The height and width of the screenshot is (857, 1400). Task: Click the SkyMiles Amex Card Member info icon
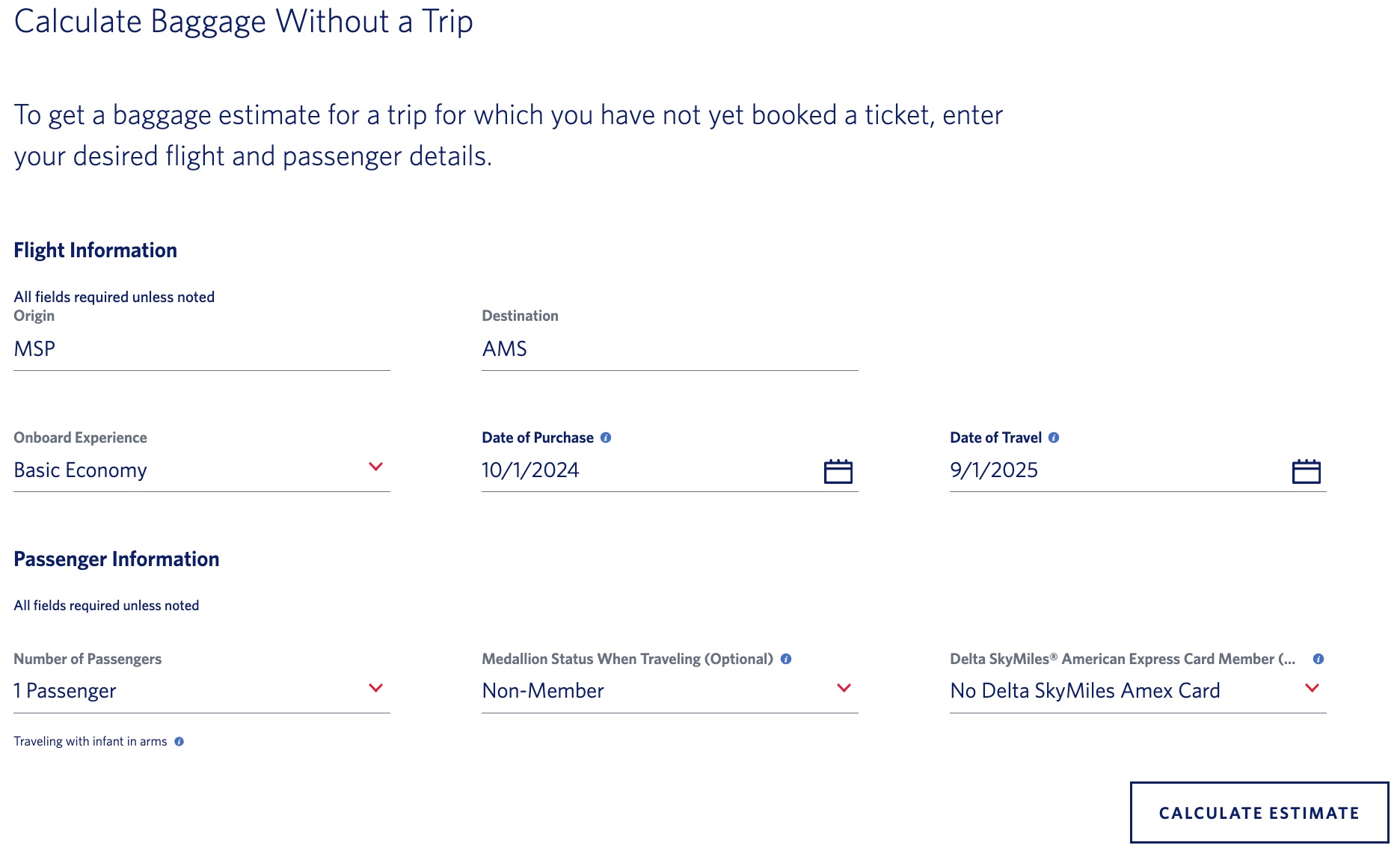pyautogui.click(x=1319, y=659)
